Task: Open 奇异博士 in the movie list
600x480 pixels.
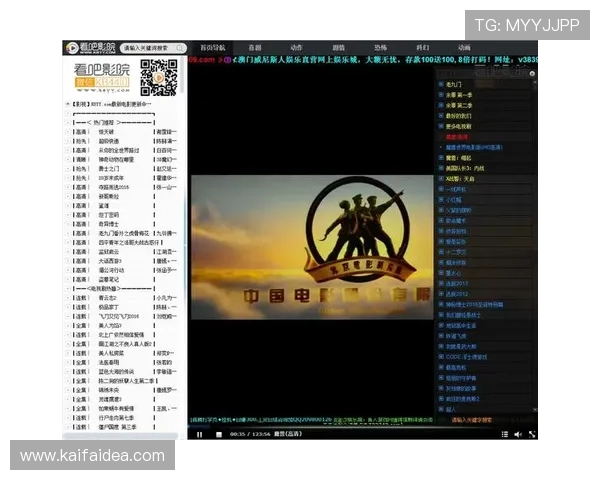Action: coord(109,224)
